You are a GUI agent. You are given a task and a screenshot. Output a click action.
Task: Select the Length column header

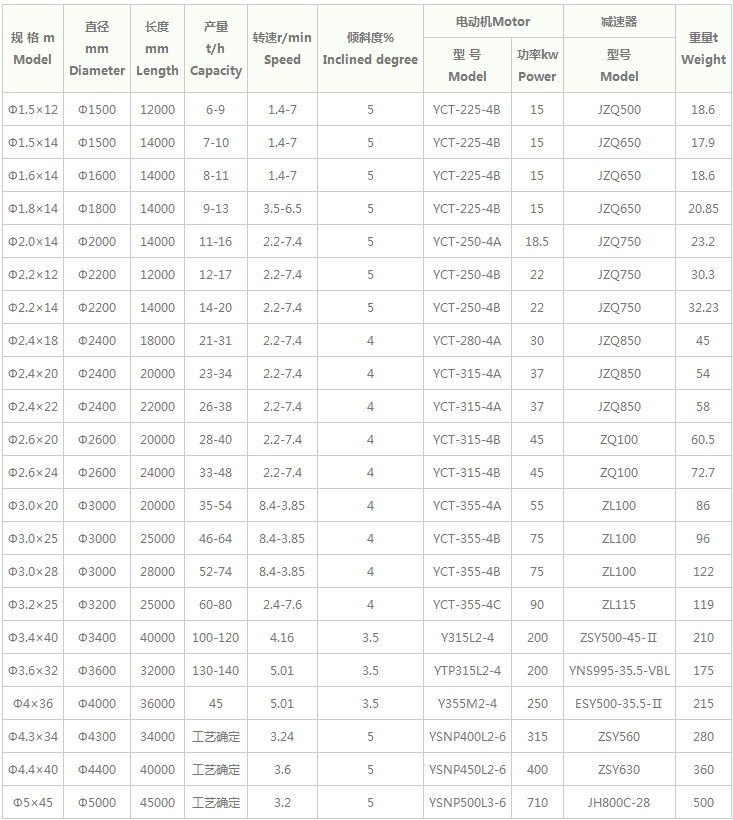(157, 49)
